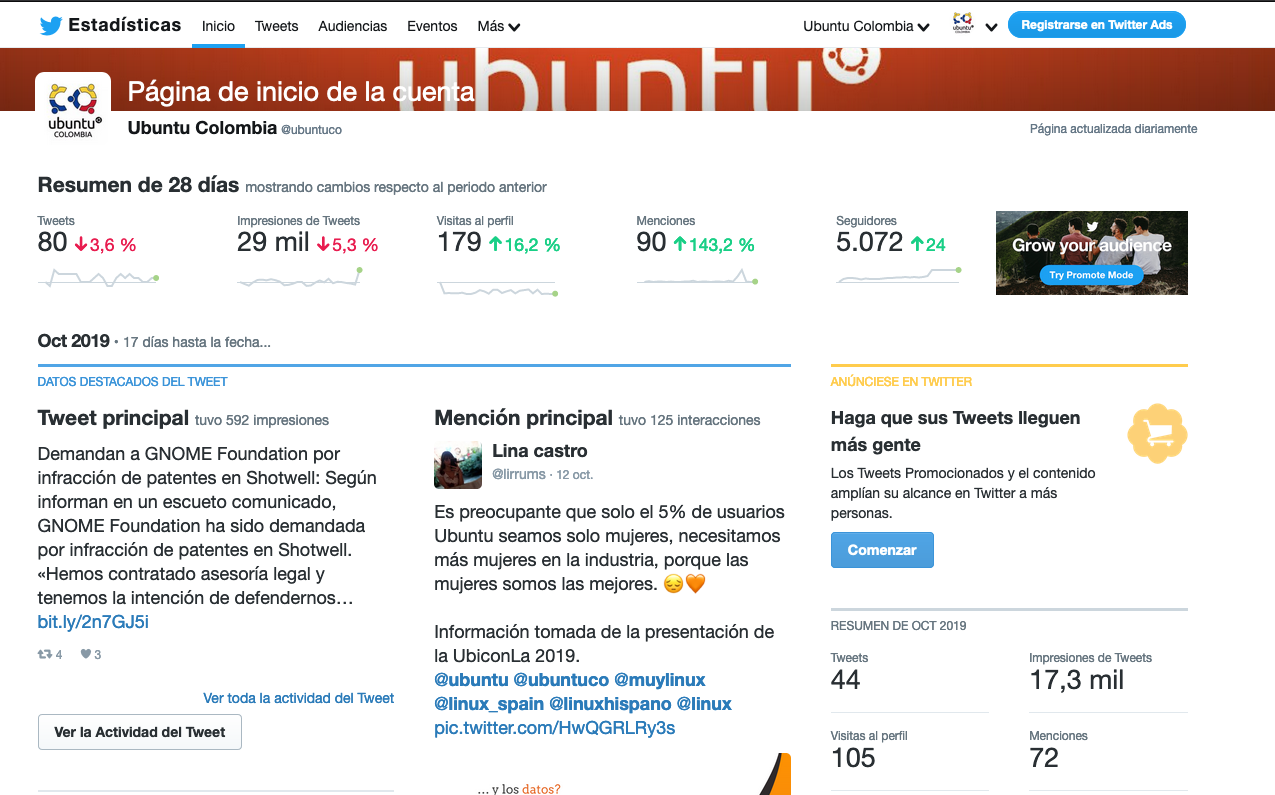This screenshot has height=795, width=1275.
Task: Click the Seguidores sparkline chart
Action: coord(898,277)
